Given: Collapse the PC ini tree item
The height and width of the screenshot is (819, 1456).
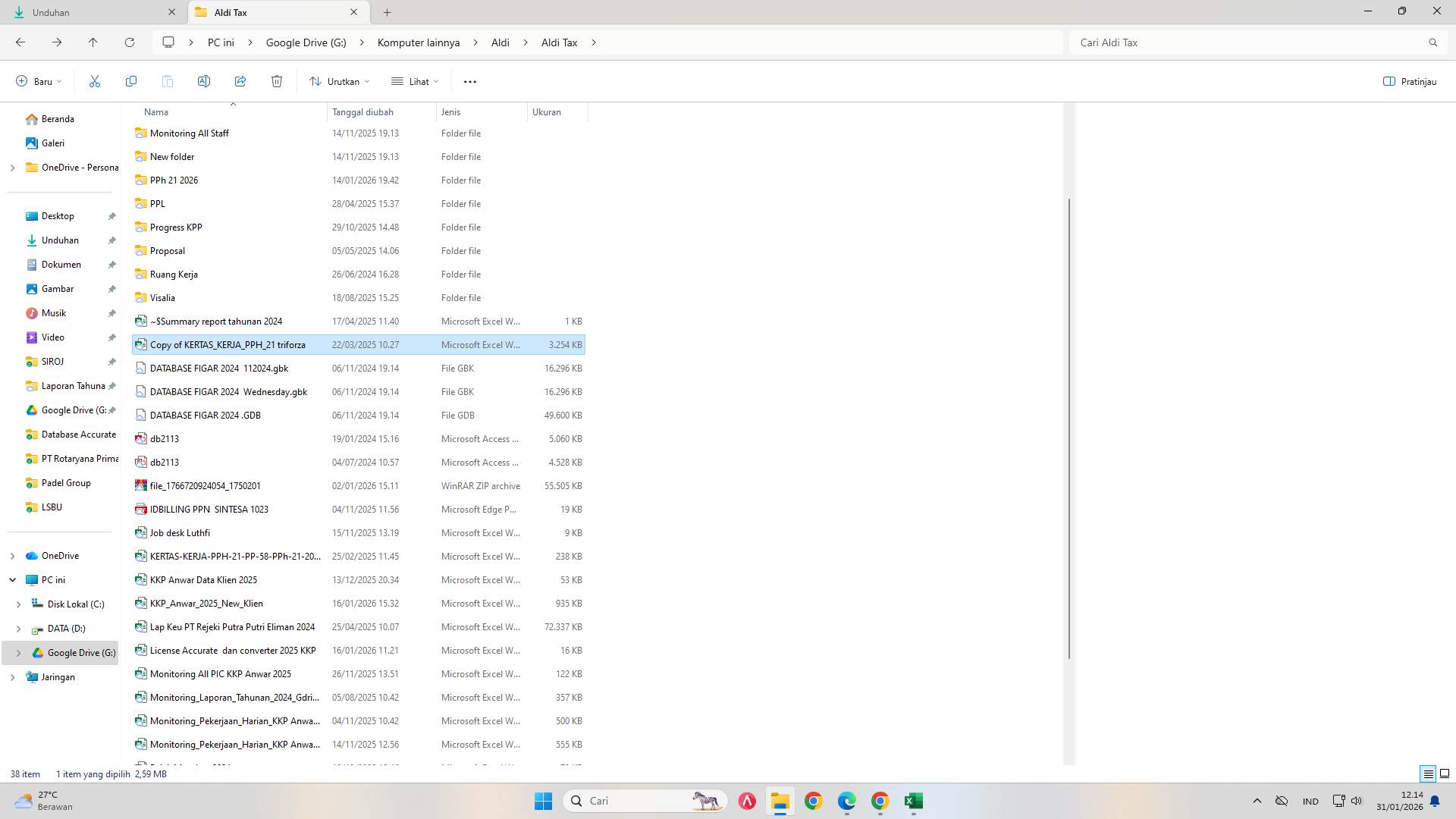Looking at the screenshot, I should click(x=12, y=579).
